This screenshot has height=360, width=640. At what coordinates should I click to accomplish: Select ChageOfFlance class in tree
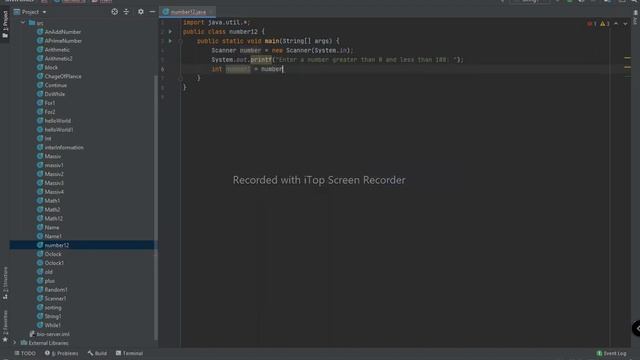click(x=59, y=76)
